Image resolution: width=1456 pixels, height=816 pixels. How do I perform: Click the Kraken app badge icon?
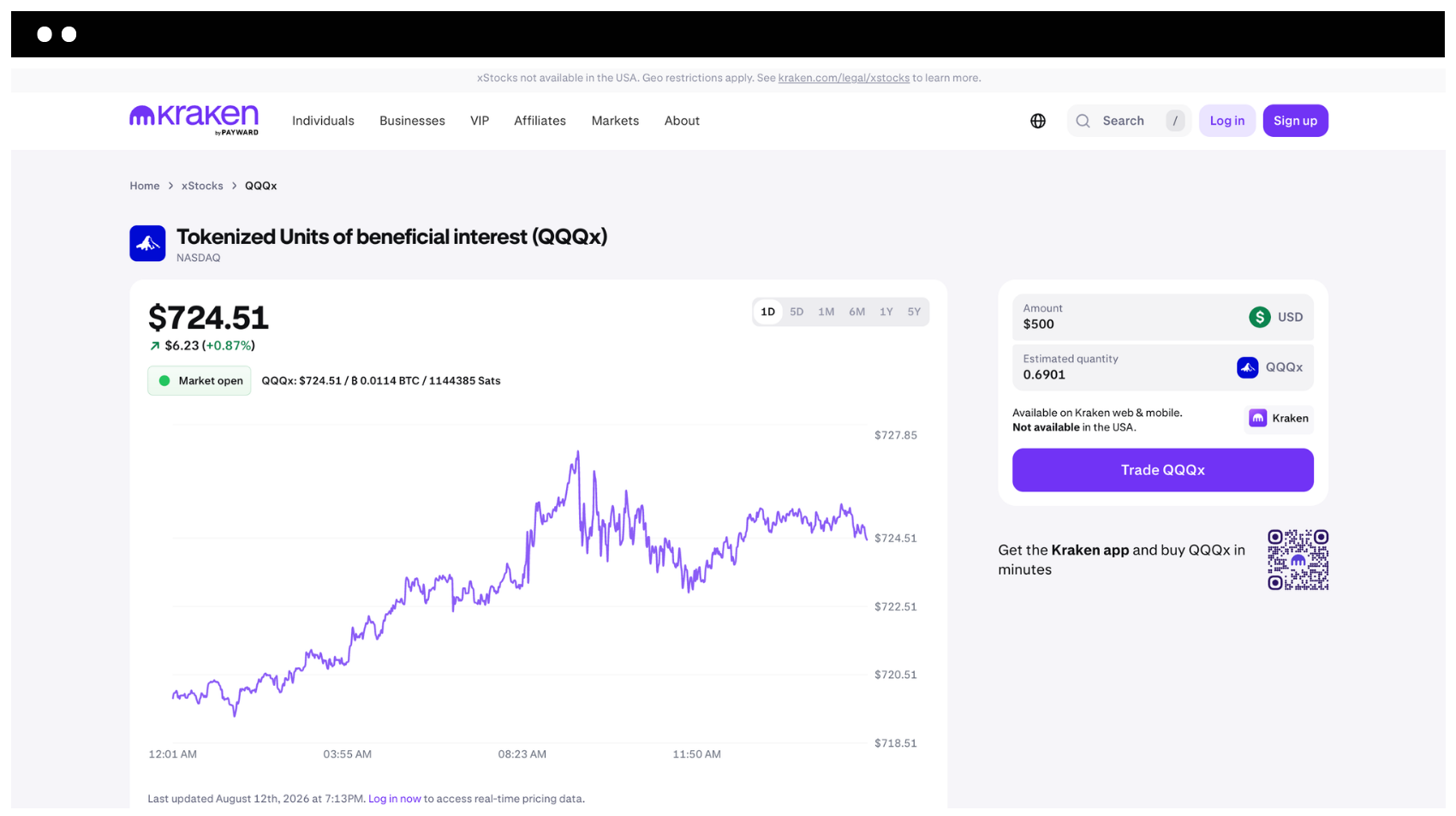coord(1258,418)
